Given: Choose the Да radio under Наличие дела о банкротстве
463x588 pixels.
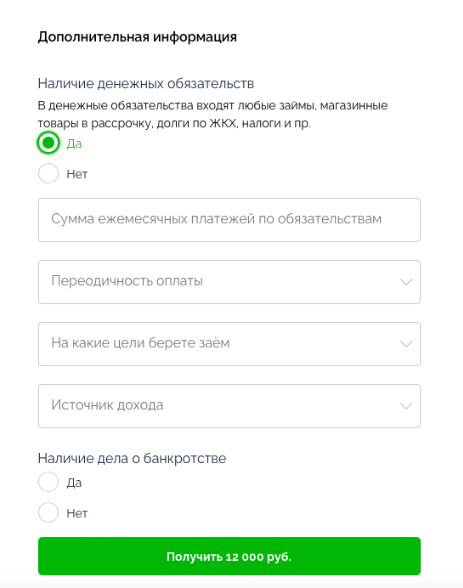Looking at the screenshot, I should [x=48, y=482].
